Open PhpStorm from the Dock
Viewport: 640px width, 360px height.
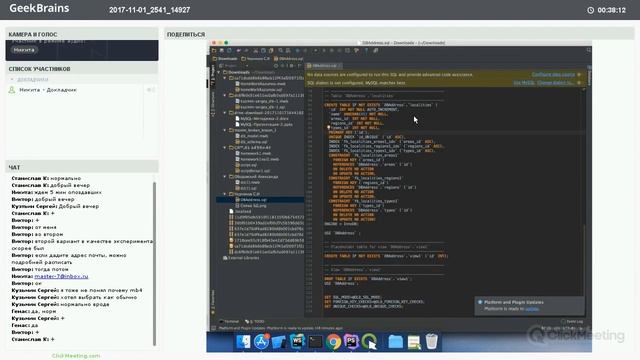(x=351, y=342)
